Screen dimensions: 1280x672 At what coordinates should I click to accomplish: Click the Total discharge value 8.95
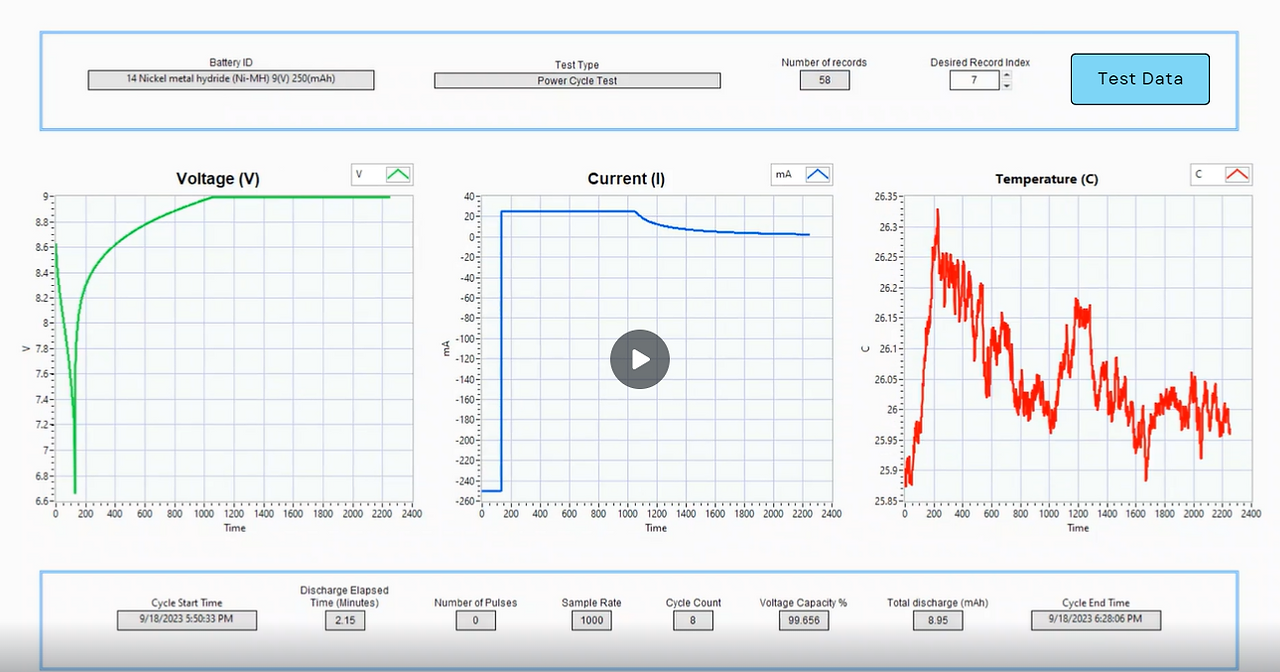(x=937, y=620)
